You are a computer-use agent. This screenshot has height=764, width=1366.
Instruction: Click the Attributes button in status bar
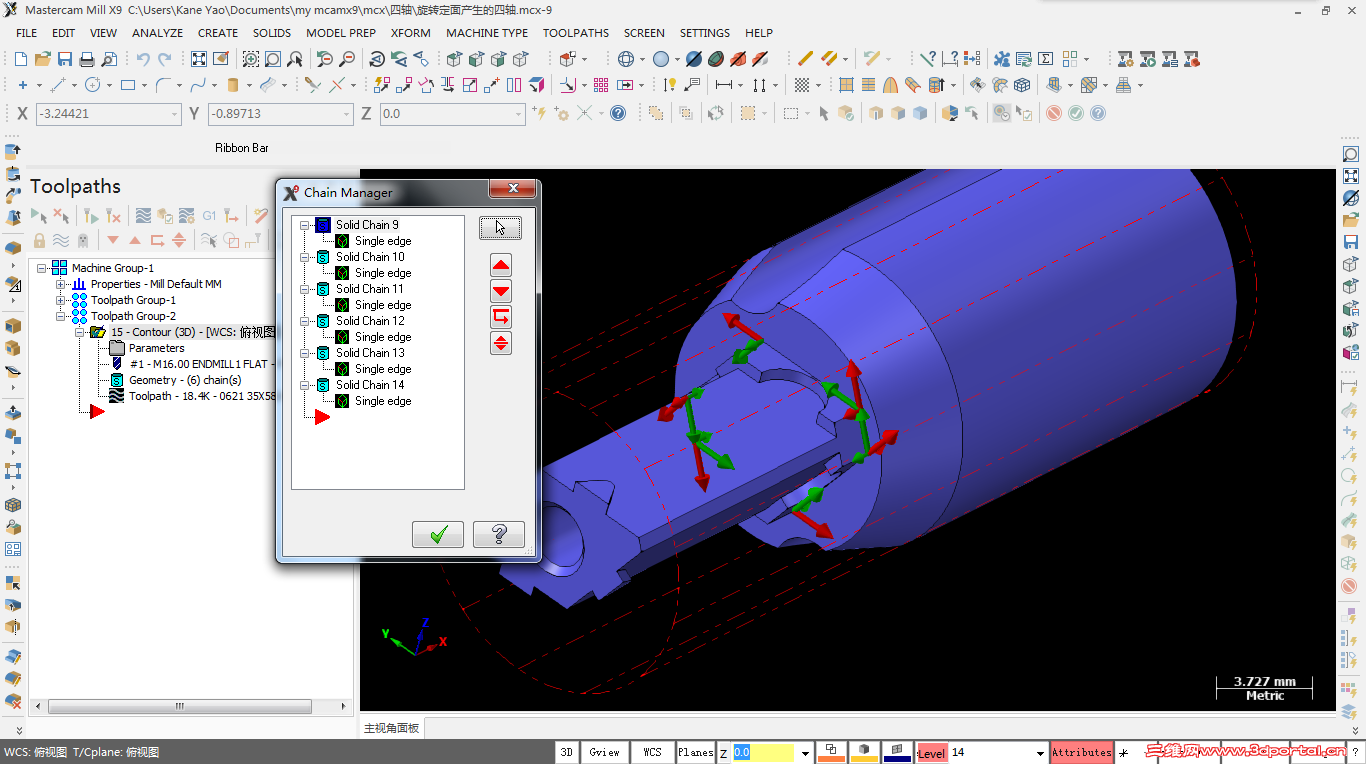(x=1081, y=752)
